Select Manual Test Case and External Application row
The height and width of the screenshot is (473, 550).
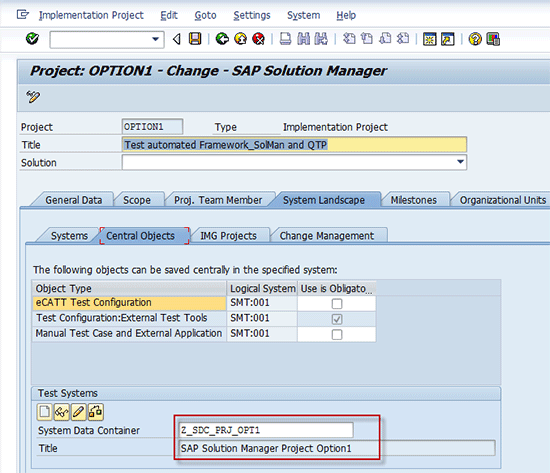pos(129,334)
